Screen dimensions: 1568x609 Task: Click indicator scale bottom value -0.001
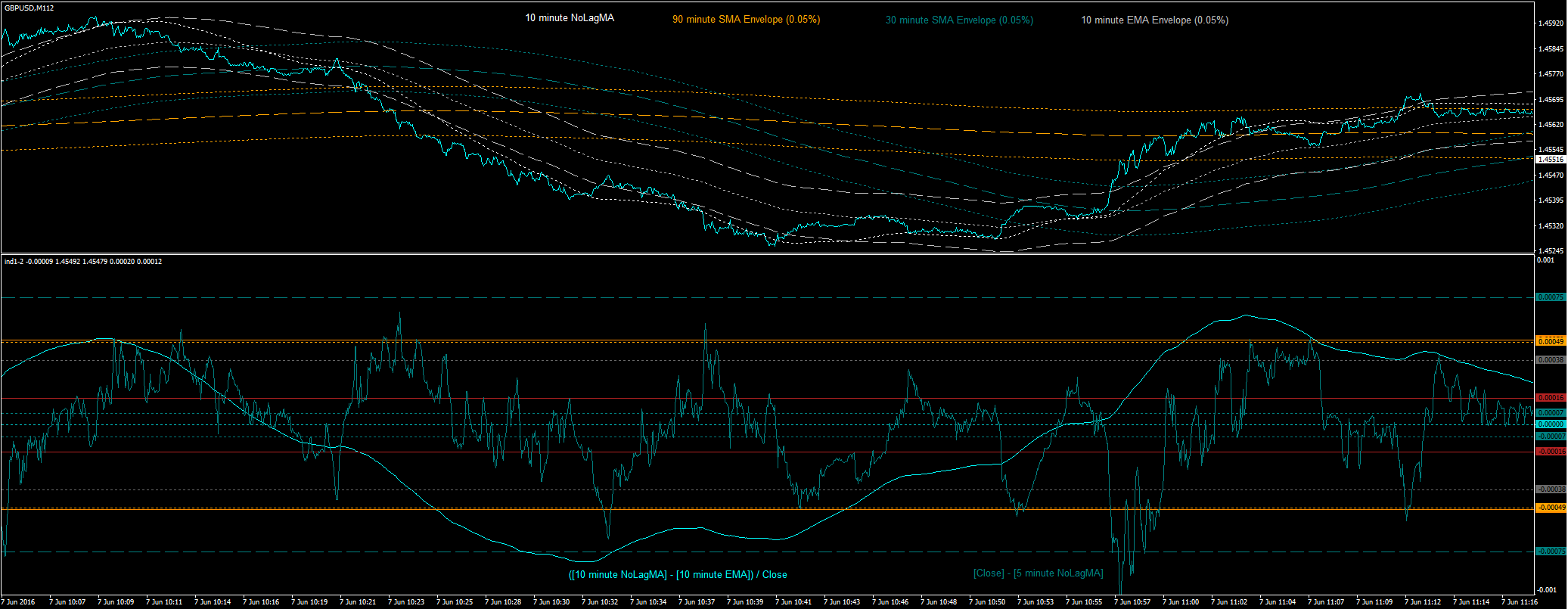(1546, 589)
